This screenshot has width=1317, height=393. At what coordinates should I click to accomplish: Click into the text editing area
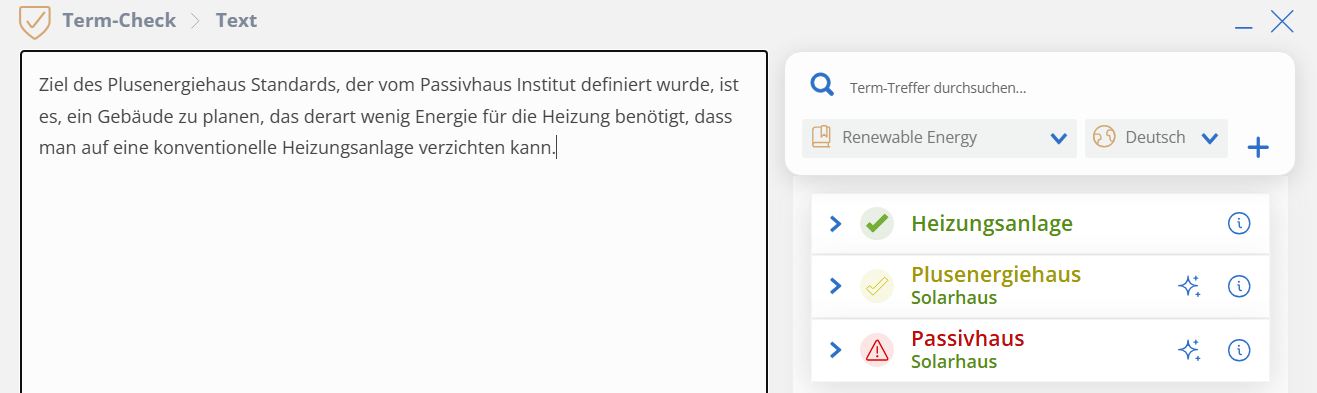pos(394,222)
